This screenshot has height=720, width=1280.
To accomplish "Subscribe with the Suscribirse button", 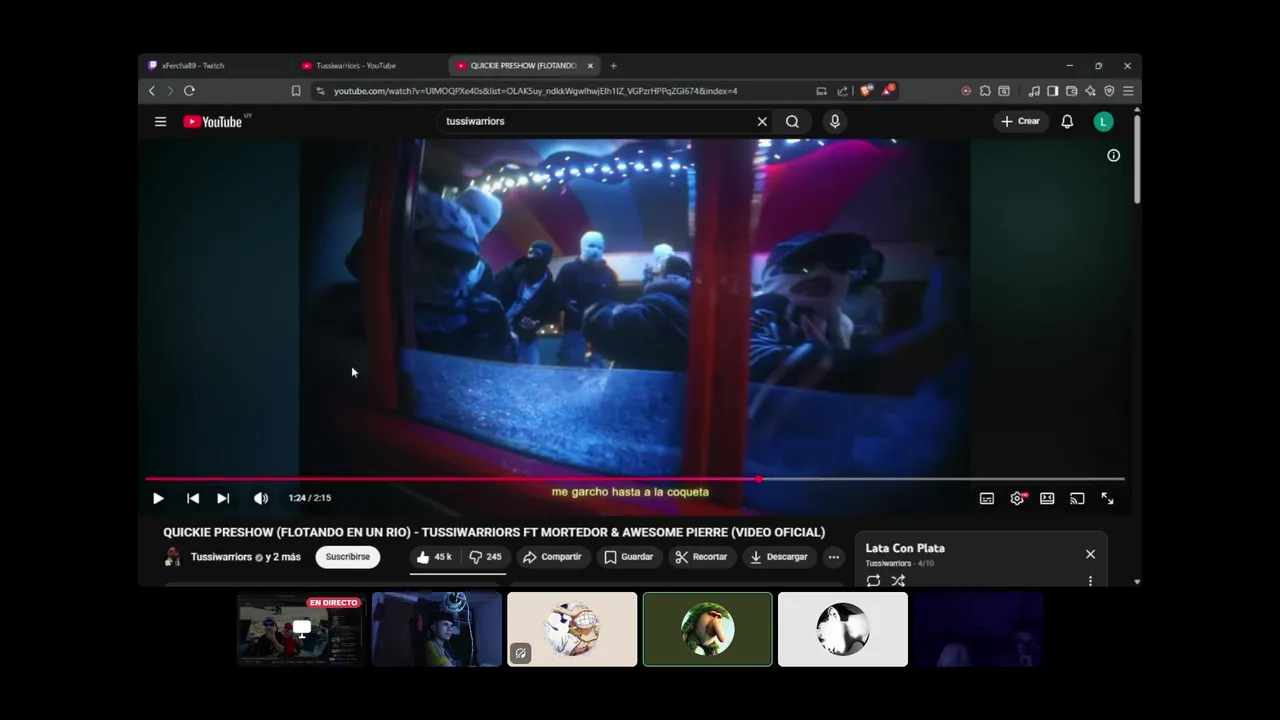I will pos(348,557).
